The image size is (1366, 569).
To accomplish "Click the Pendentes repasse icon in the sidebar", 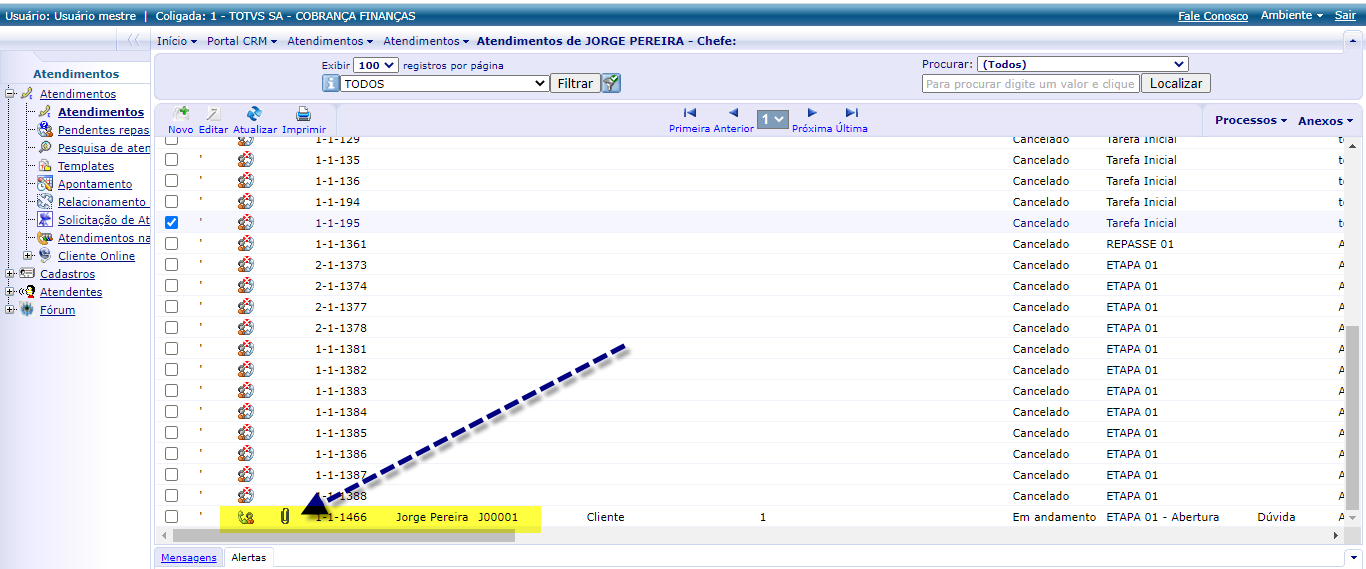I will coord(45,130).
